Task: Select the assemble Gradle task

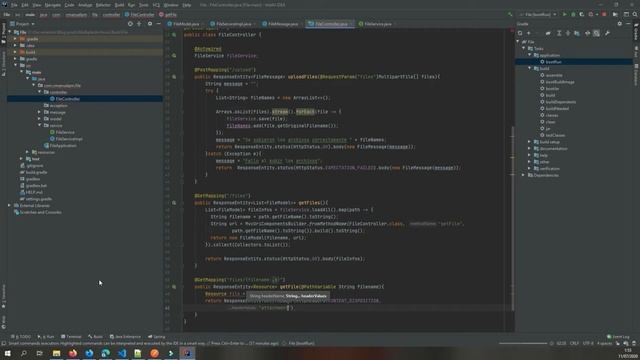Action: 554,75
